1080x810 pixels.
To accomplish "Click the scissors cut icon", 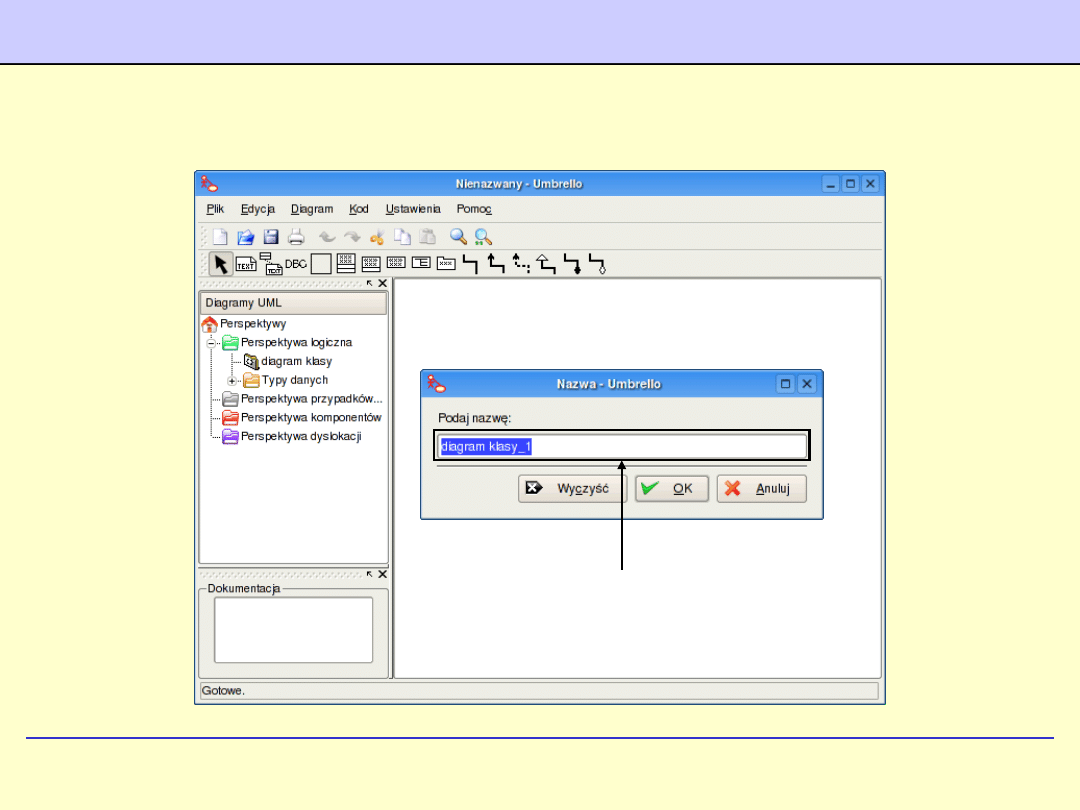I will tap(377, 237).
